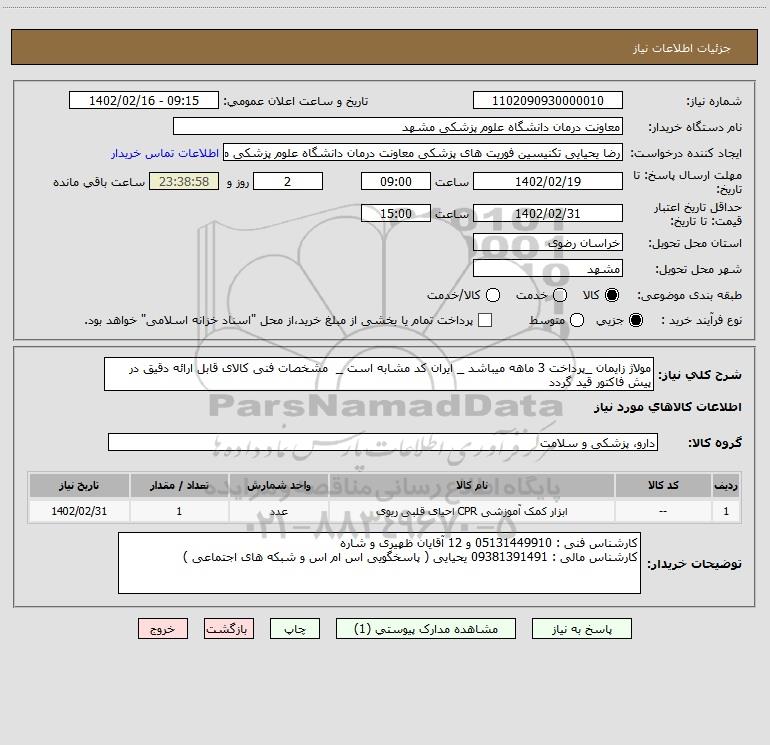Click the price validity date 1402/02/31
This screenshot has height=745, width=770.
[548, 213]
